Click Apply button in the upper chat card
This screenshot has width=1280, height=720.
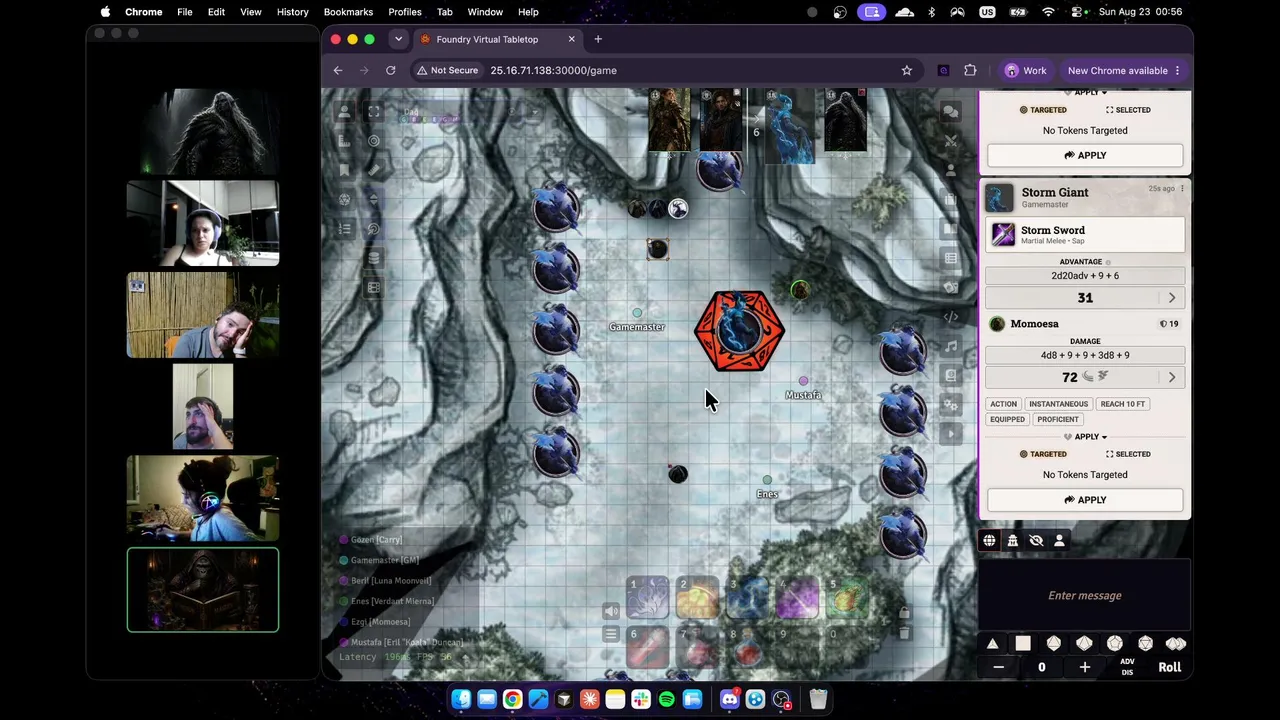[1085, 155]
